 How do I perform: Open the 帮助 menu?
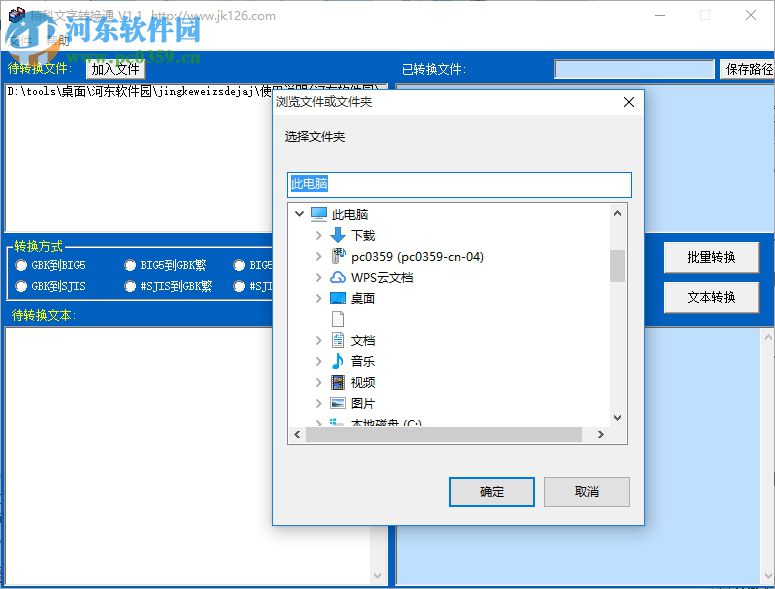point(58,41)
